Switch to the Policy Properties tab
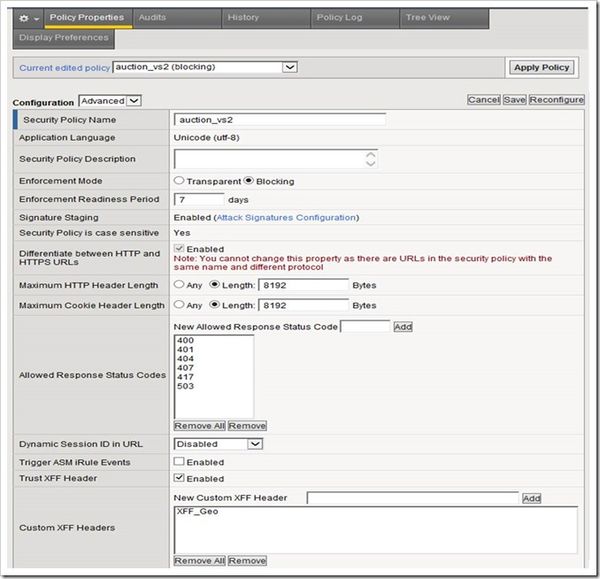 tap(87, 18)
